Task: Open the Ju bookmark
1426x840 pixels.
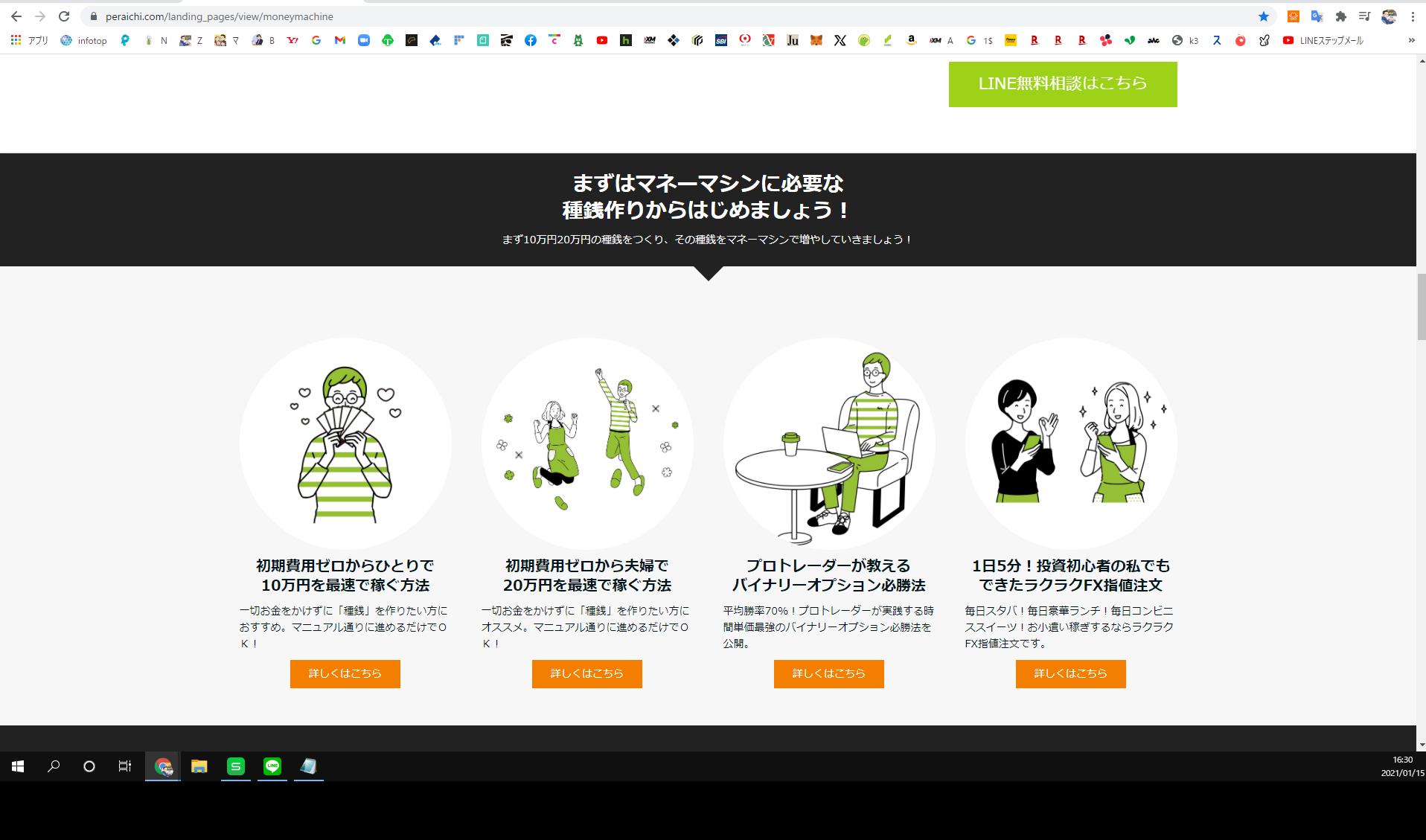Action: pyautogui.click(x=793, y=40)
